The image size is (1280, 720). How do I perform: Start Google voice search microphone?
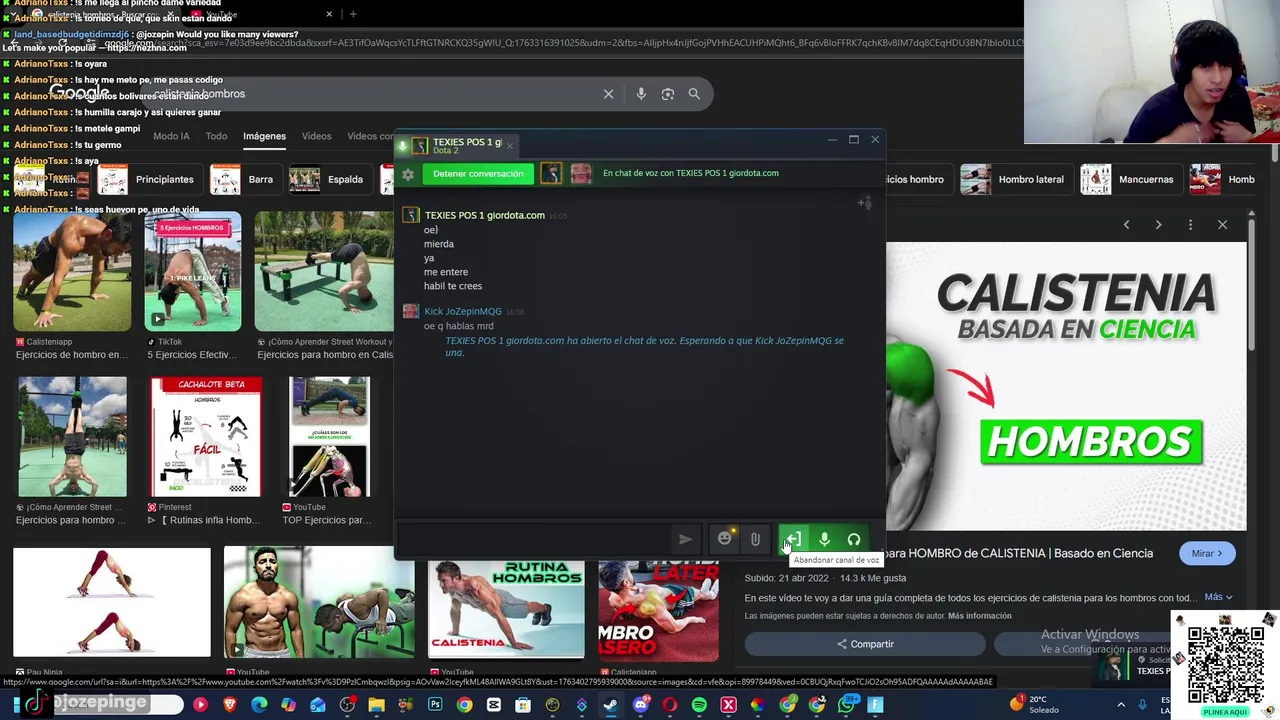click(x=641, y=94)
